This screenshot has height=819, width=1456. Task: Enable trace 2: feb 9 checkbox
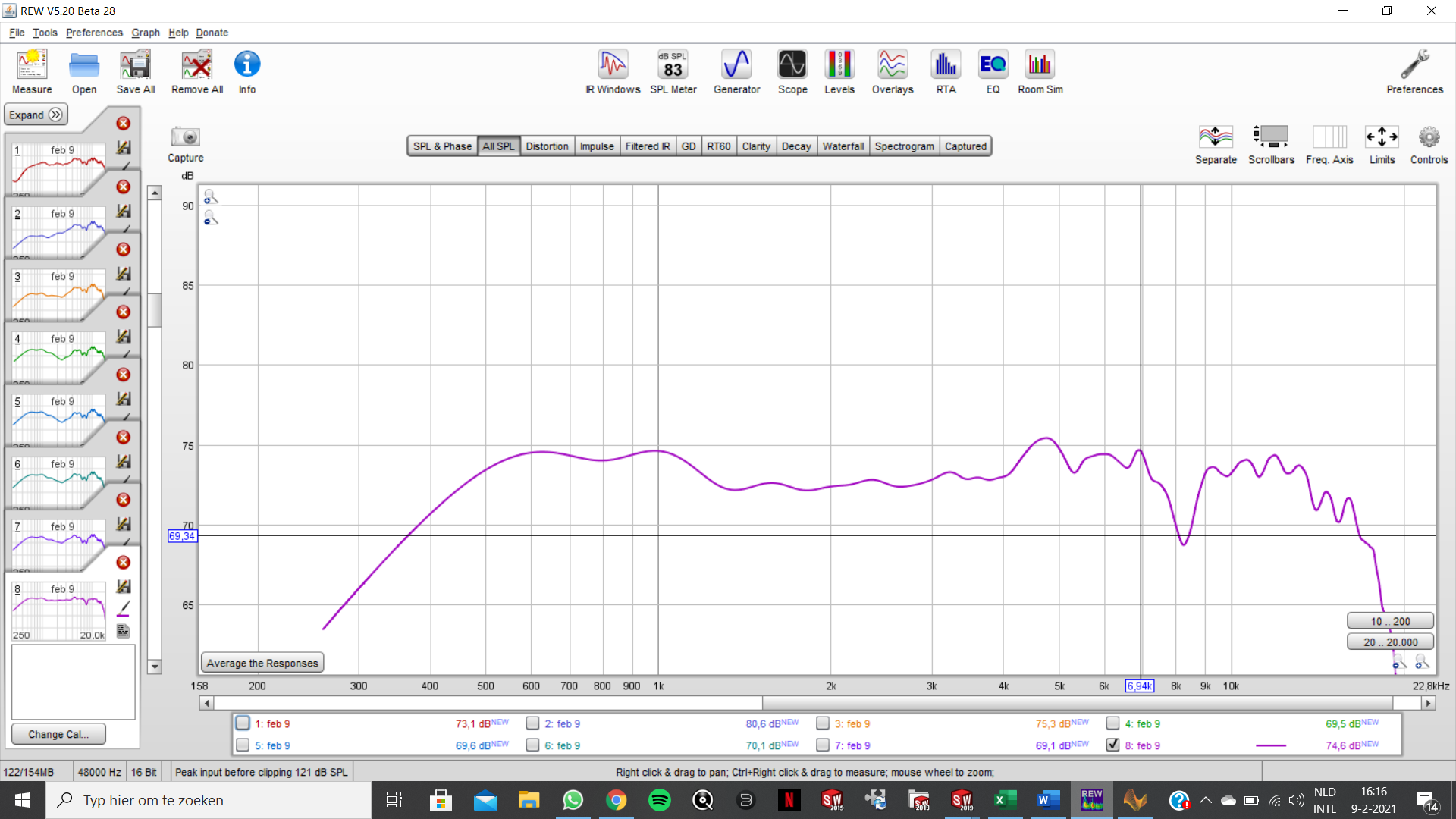pos(532,723)
